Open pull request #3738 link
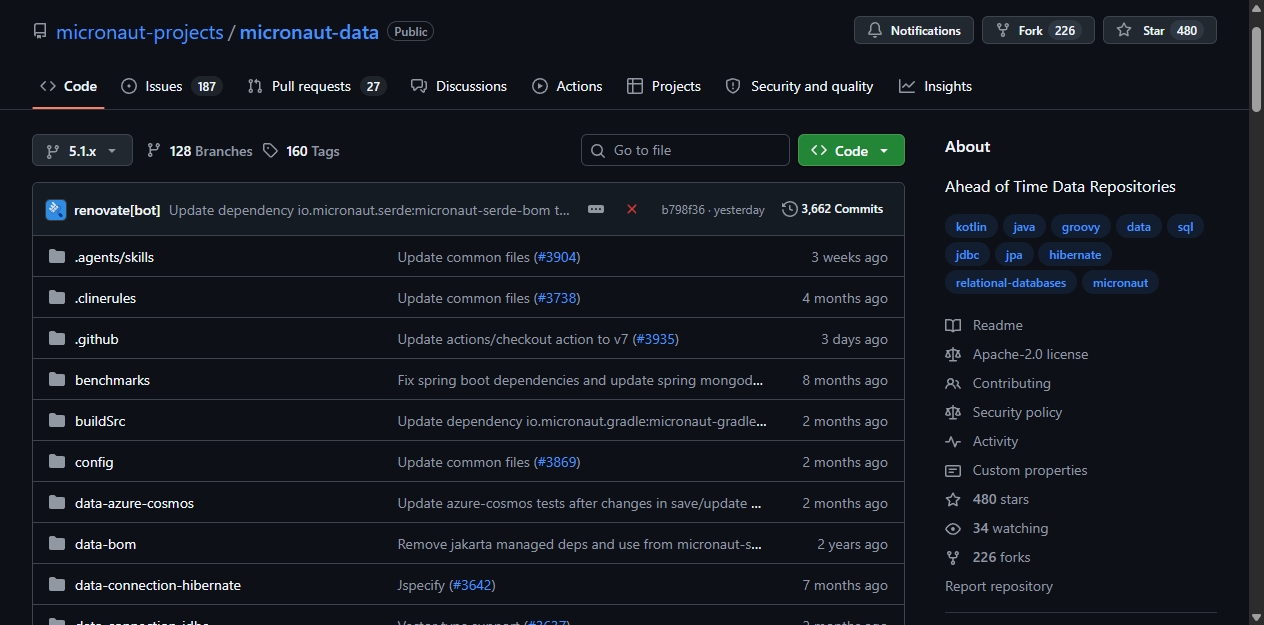The image size is (1264, 625). pyautogui.click(x=557, y=298)
